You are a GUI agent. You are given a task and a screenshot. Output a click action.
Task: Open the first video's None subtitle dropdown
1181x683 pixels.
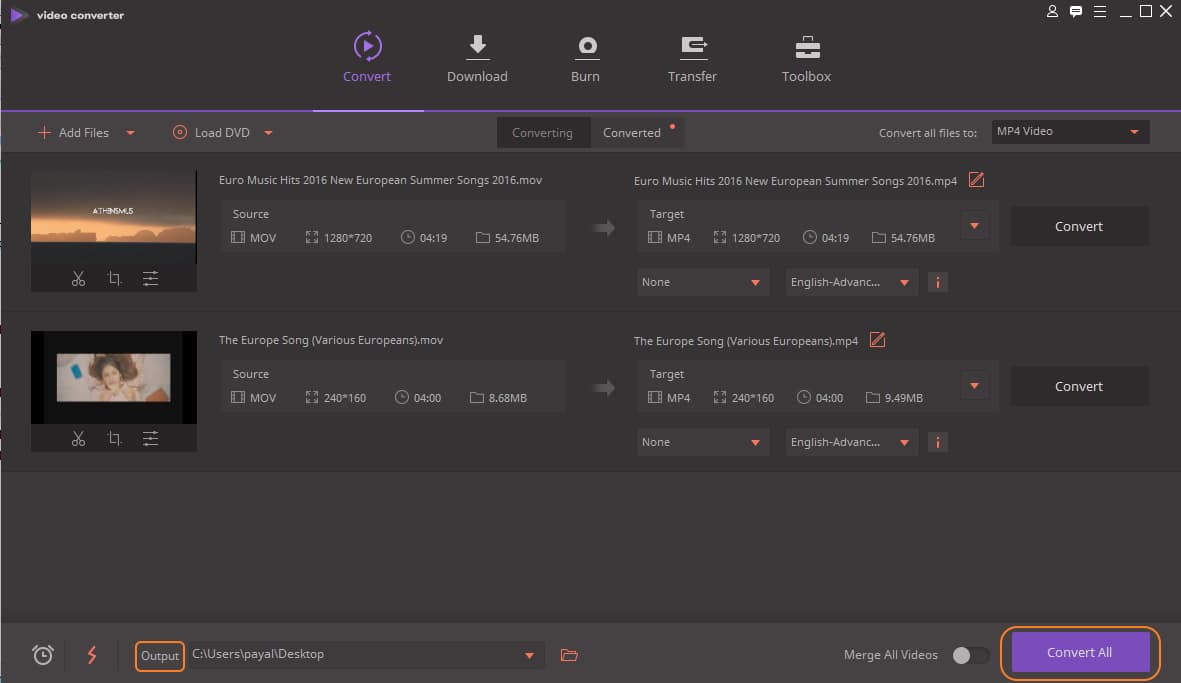pos(703,282)
